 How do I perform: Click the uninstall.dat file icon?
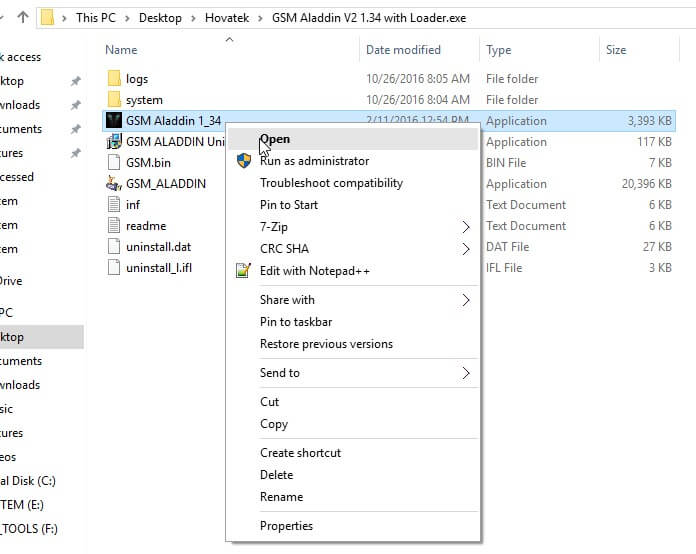[114, 246]
